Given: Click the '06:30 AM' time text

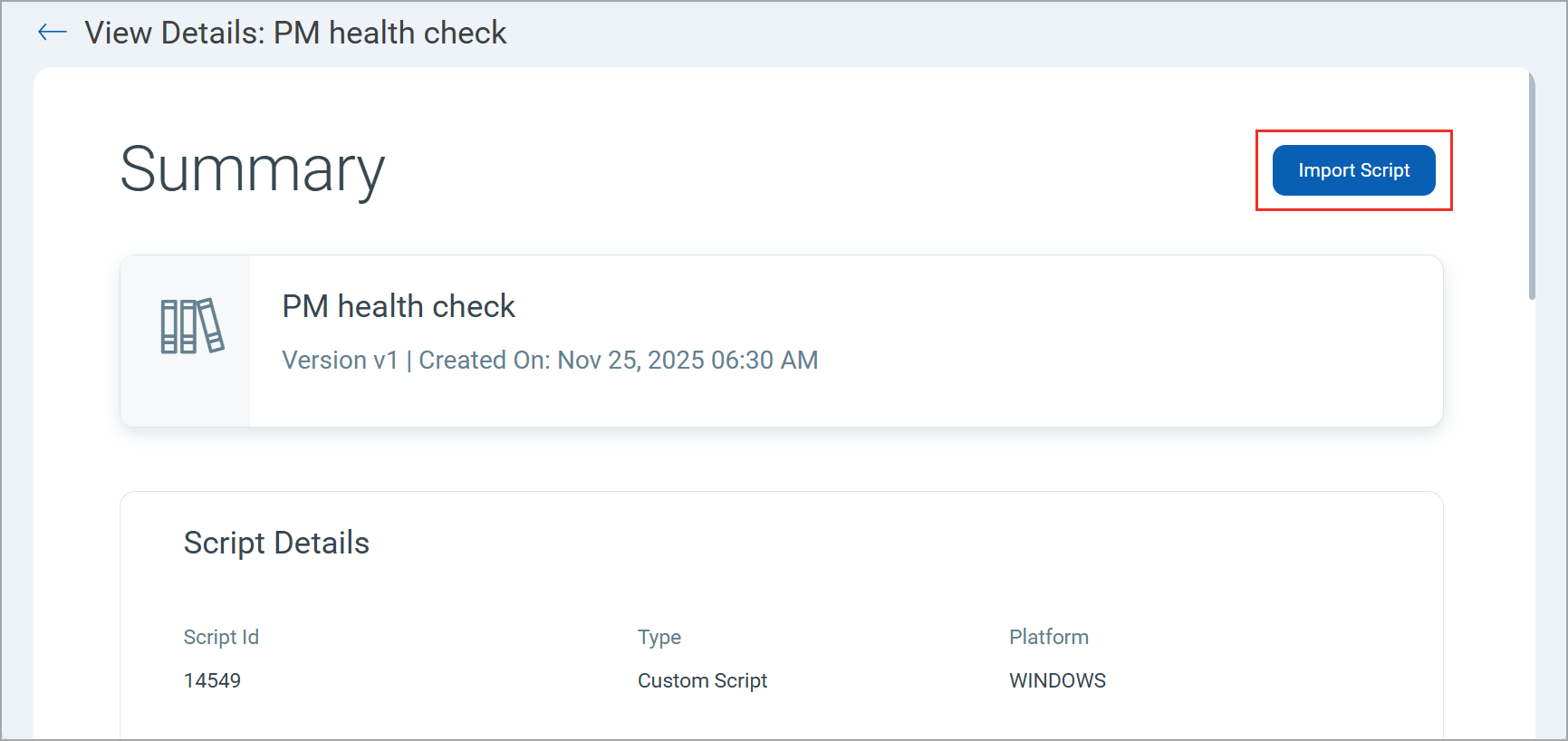Looking at the screenshot, I should pos(765,361).
